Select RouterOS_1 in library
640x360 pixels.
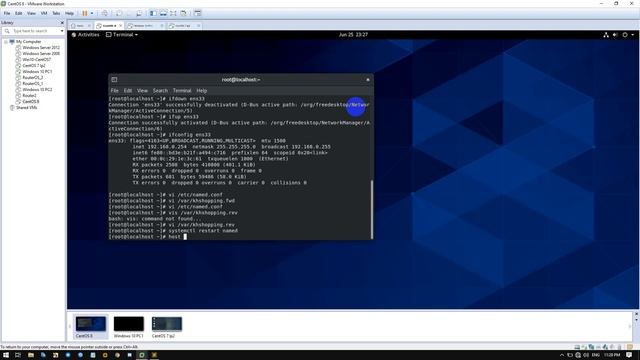pyautogui.click(x=32, y=83)
